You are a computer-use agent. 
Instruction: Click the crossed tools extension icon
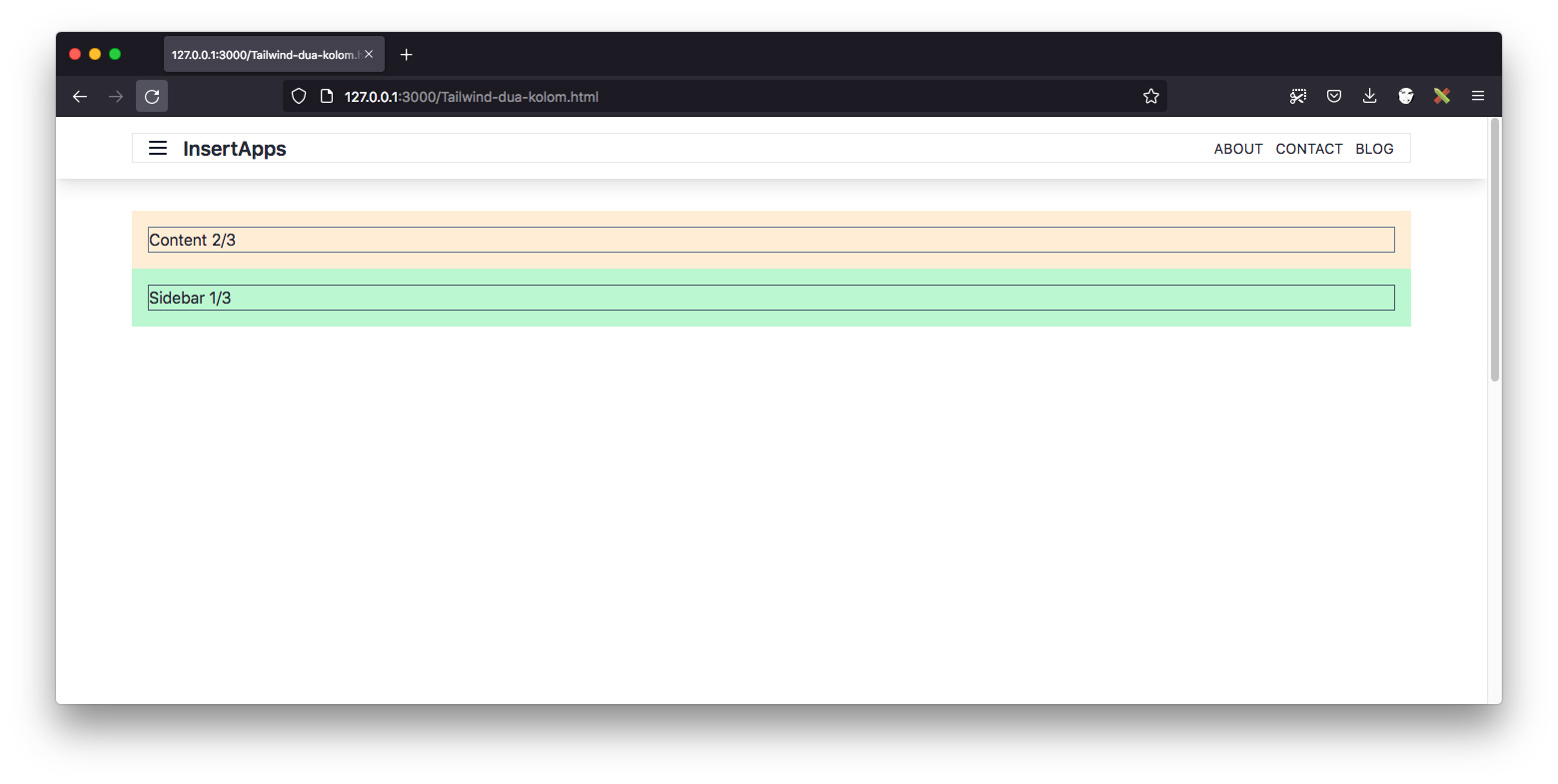pos(1442,97)
